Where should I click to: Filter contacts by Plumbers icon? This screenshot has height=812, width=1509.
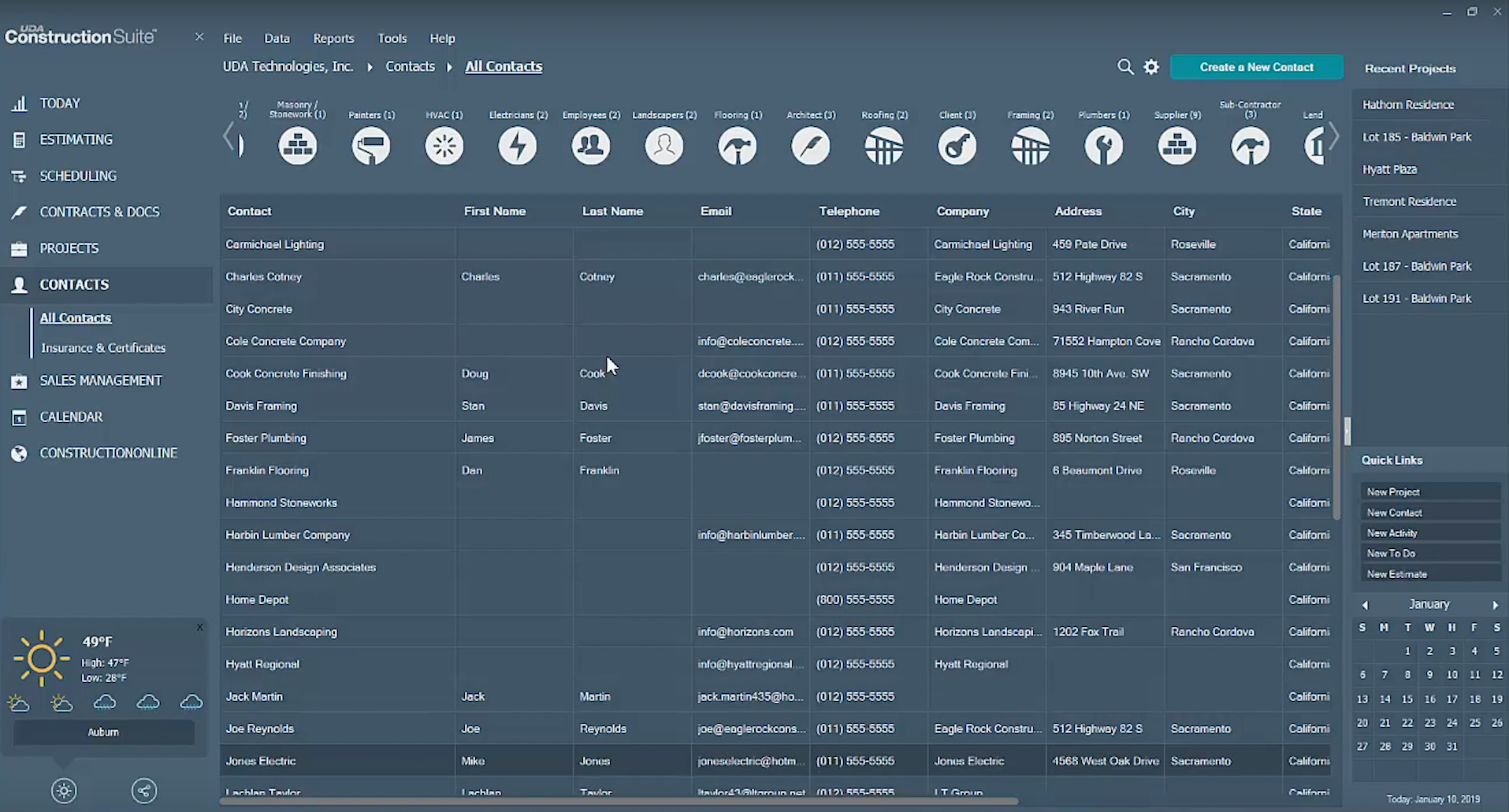(x=1104, y=146)
